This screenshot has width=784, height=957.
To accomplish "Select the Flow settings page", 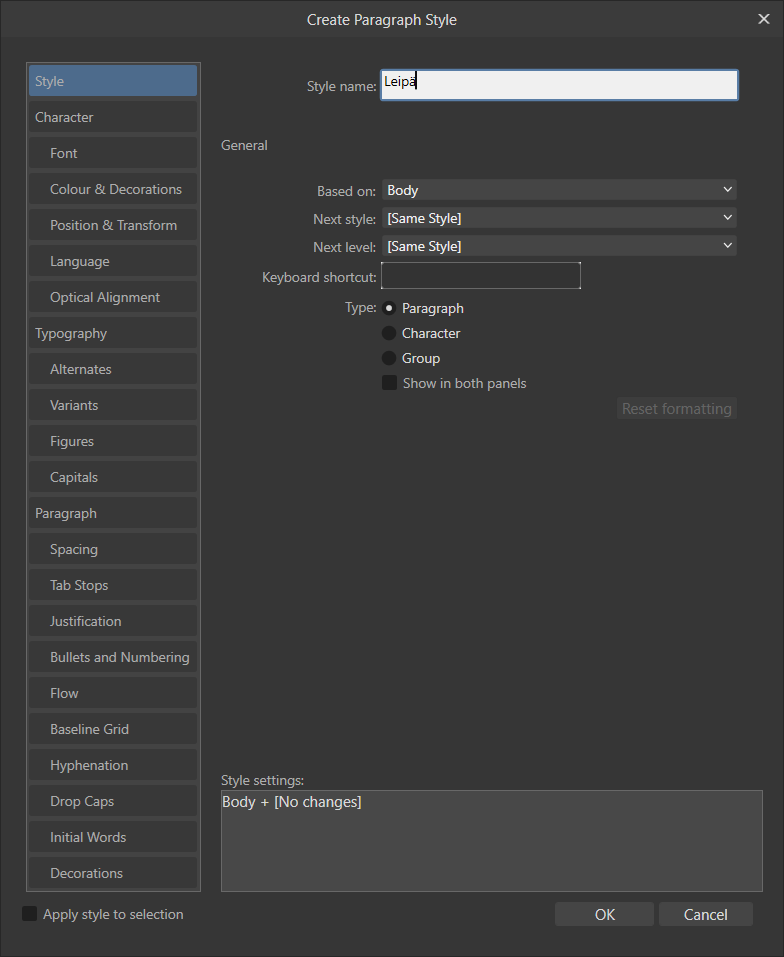I will (x=113, y=693).
